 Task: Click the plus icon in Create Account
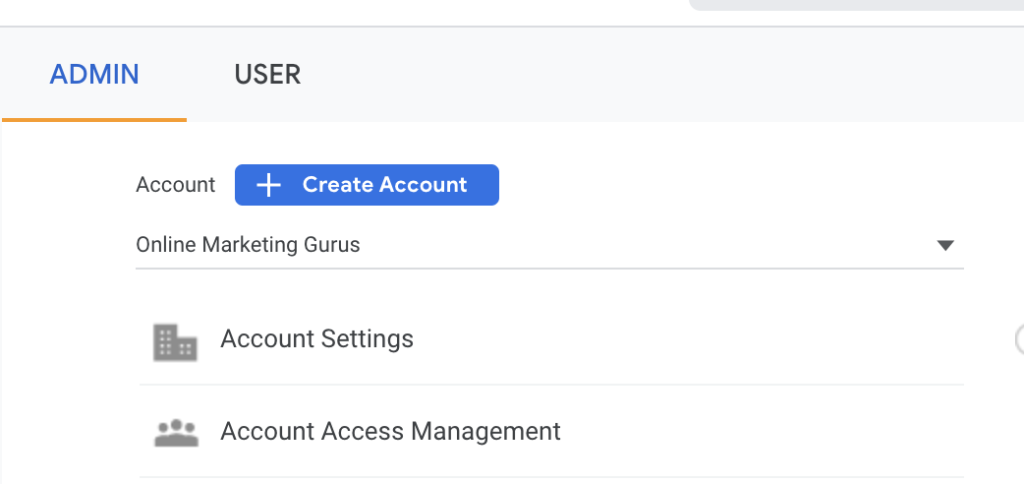[x=268, y=186]
